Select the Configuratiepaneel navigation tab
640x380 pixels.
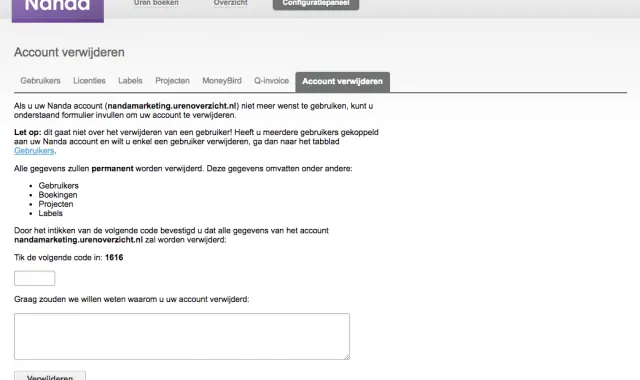(316, 4)
